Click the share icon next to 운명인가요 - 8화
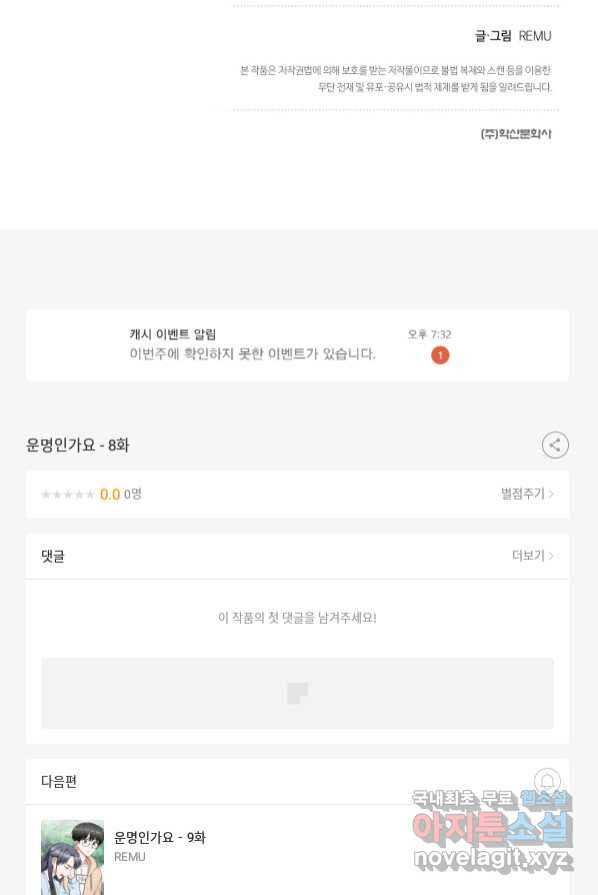This screenshot has width=598, height=895. pos(555,445)
